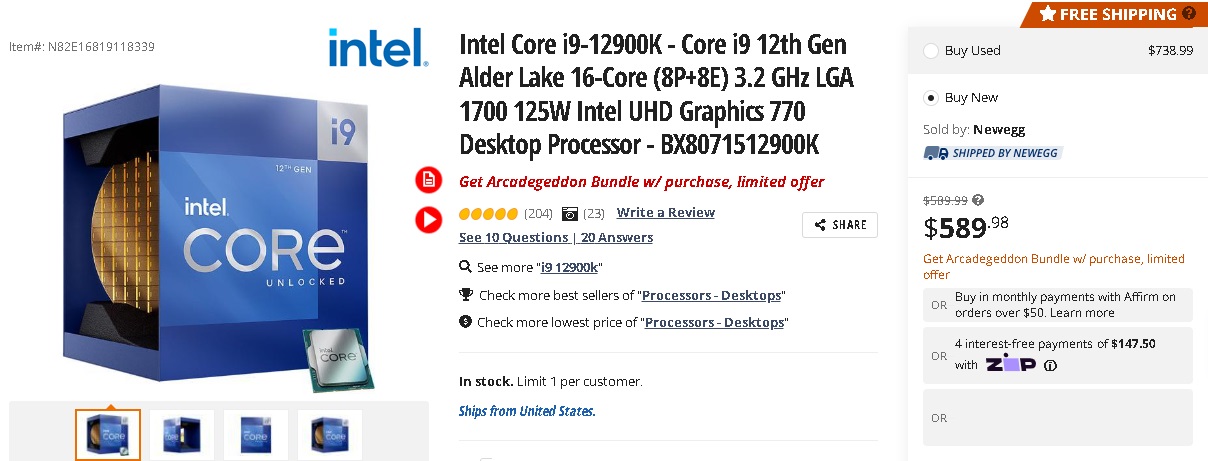Viewport: 1208px width, 461px height.
Task: Click the free shipping help question mark
Action: (1189, 14)
